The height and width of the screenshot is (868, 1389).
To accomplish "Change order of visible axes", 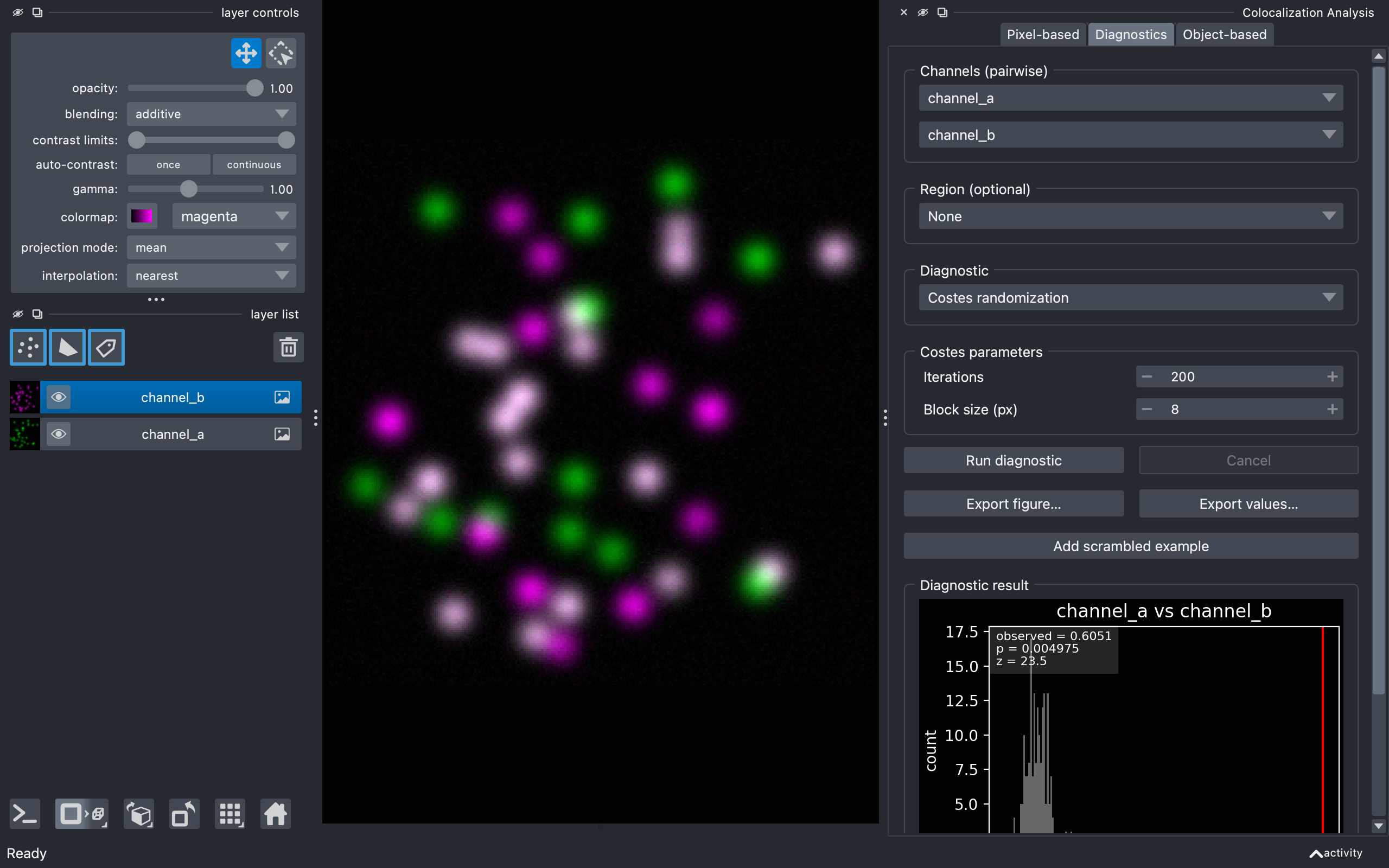I will (x=139, y=813).
